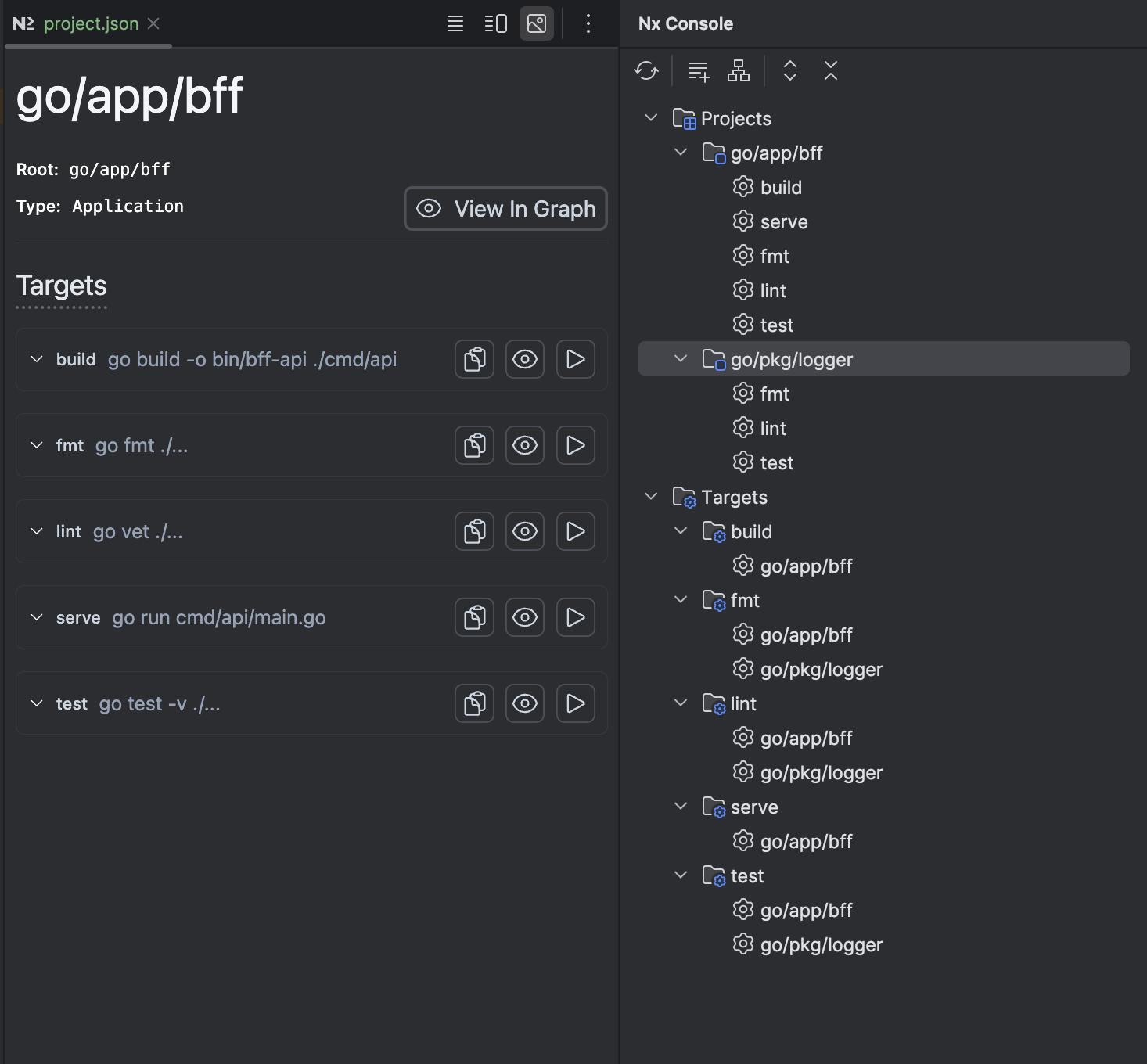The height and width of the screenshot is (1064, 1147).
Task: Copy the lint target command
Action: point(474,531)
